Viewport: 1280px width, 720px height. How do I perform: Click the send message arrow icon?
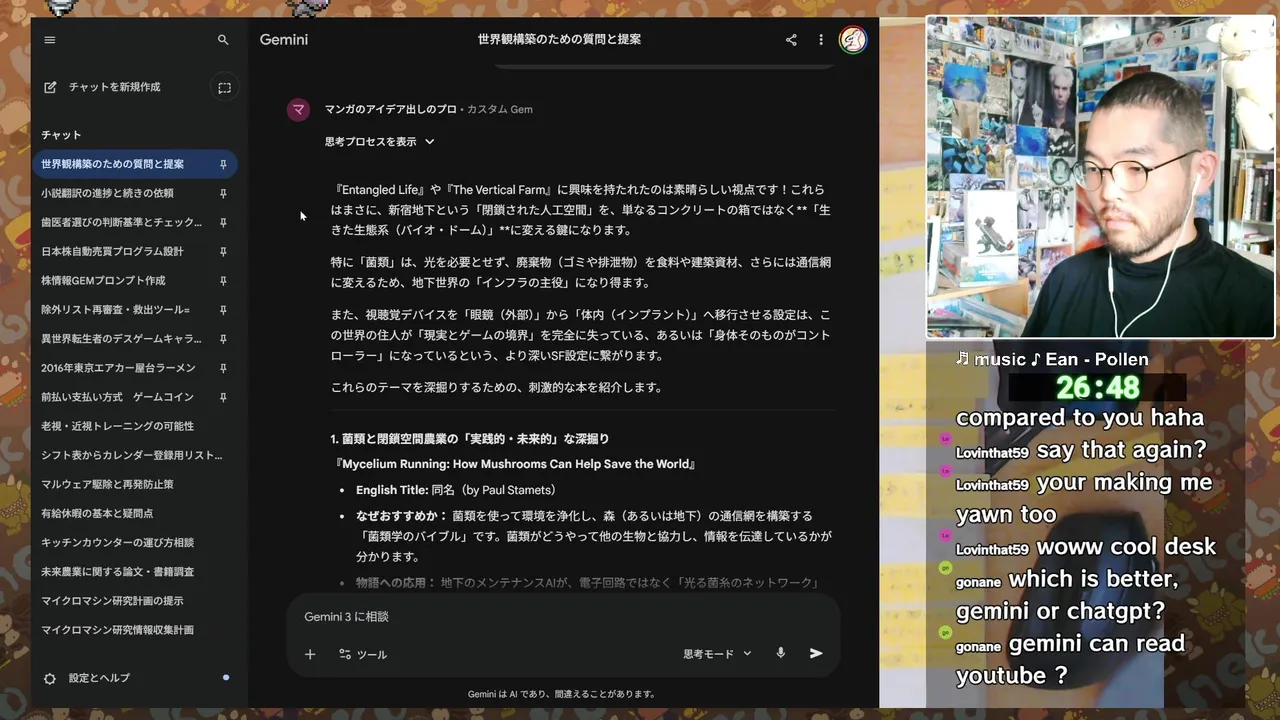pos(816,653)
